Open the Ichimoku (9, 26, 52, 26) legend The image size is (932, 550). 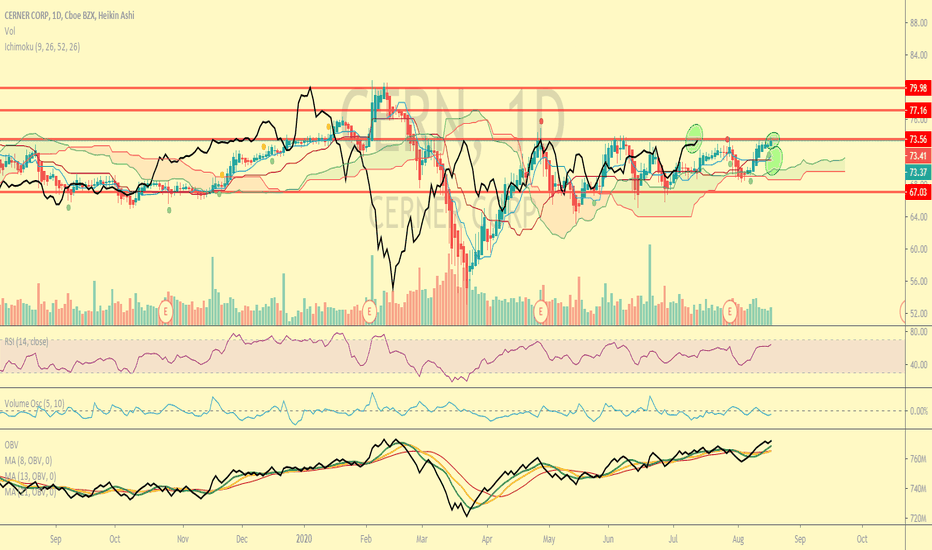click(x=42, y=46)
